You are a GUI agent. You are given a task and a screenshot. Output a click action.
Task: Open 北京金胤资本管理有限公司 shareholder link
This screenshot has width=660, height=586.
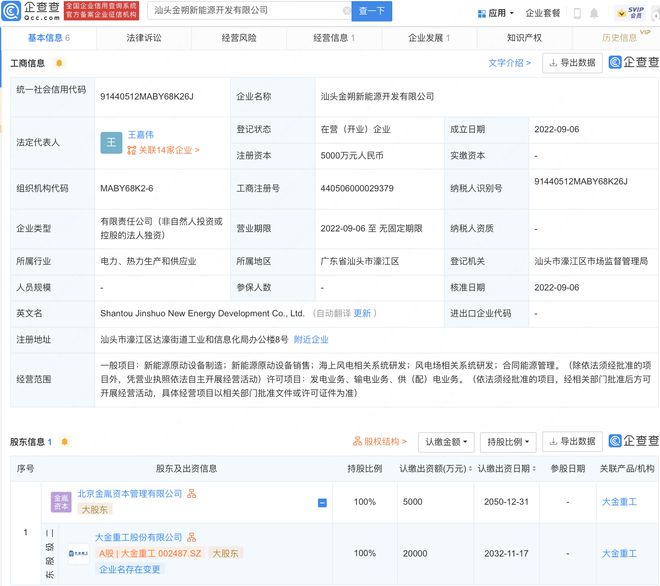coord(130,493)
